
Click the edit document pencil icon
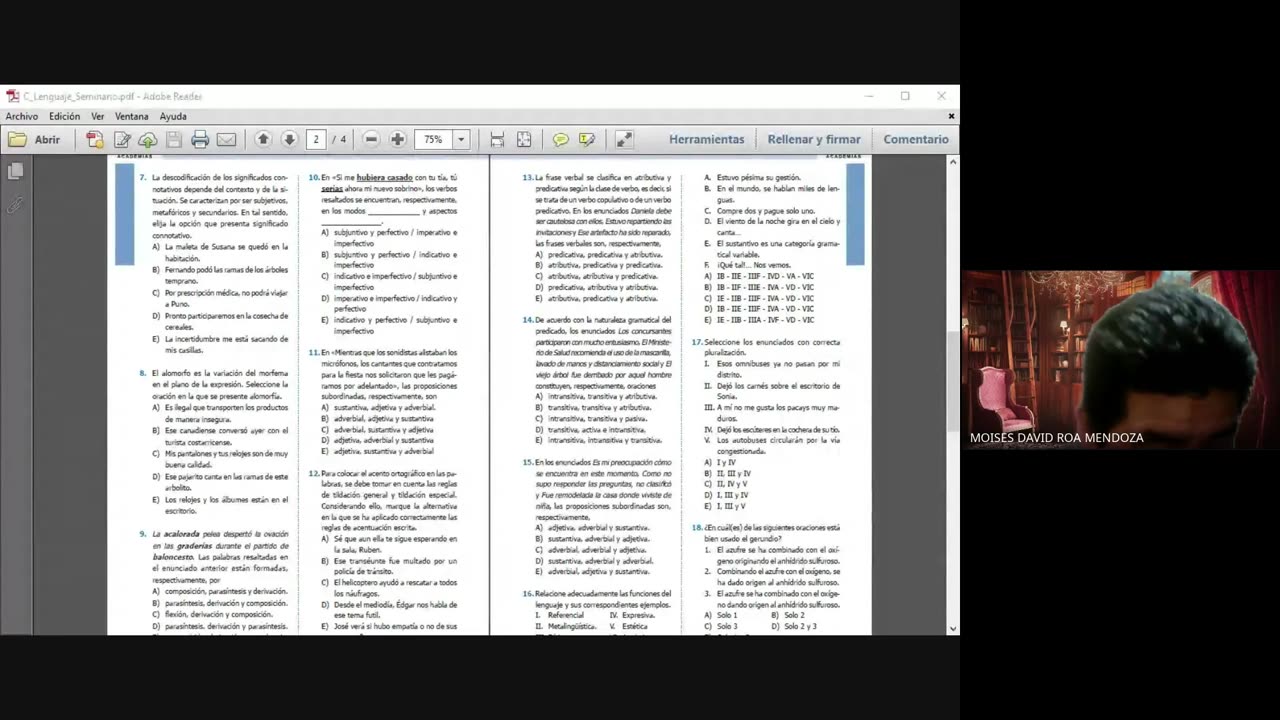tap(121, 140)
